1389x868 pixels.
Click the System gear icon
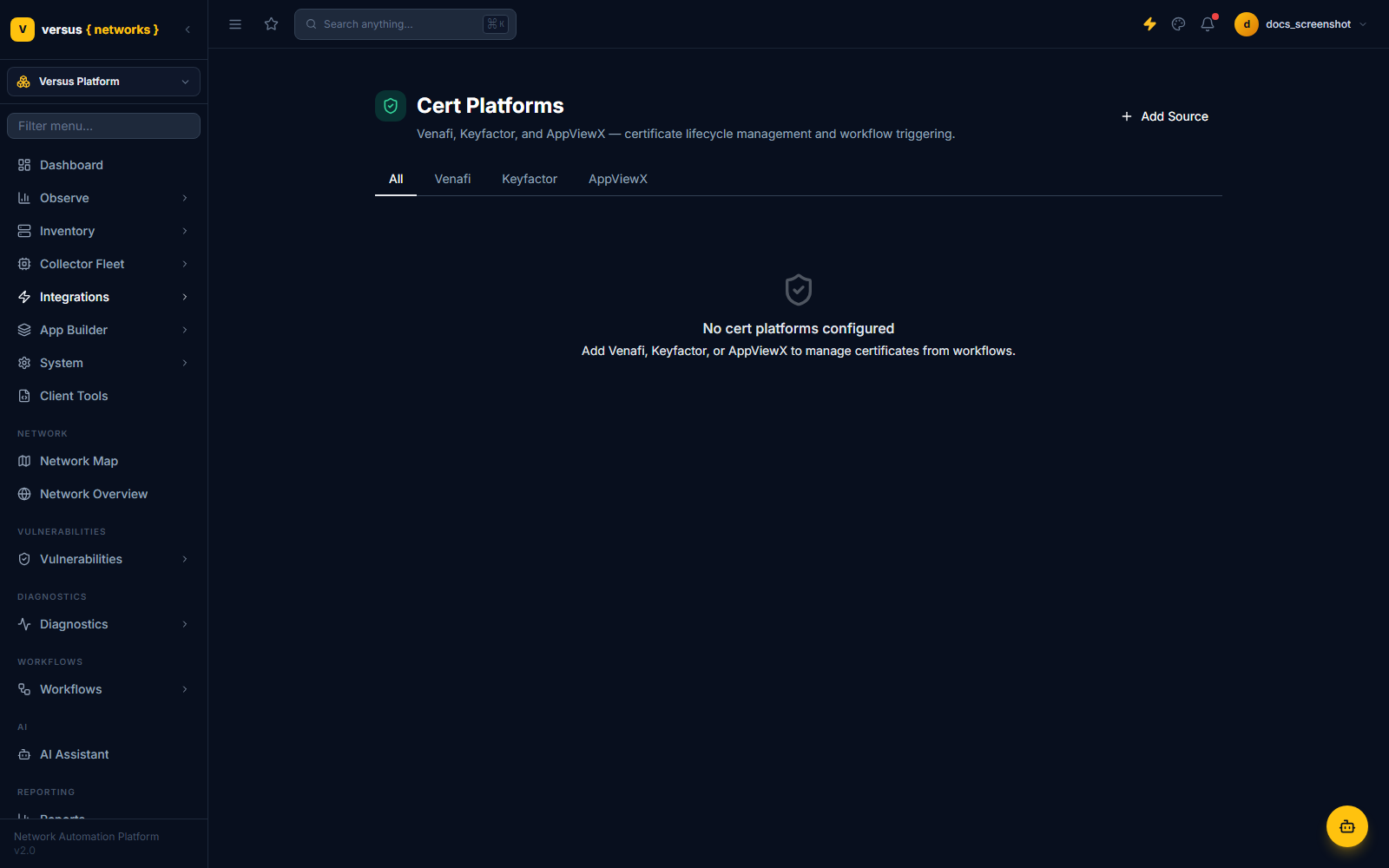pos(24,363)
